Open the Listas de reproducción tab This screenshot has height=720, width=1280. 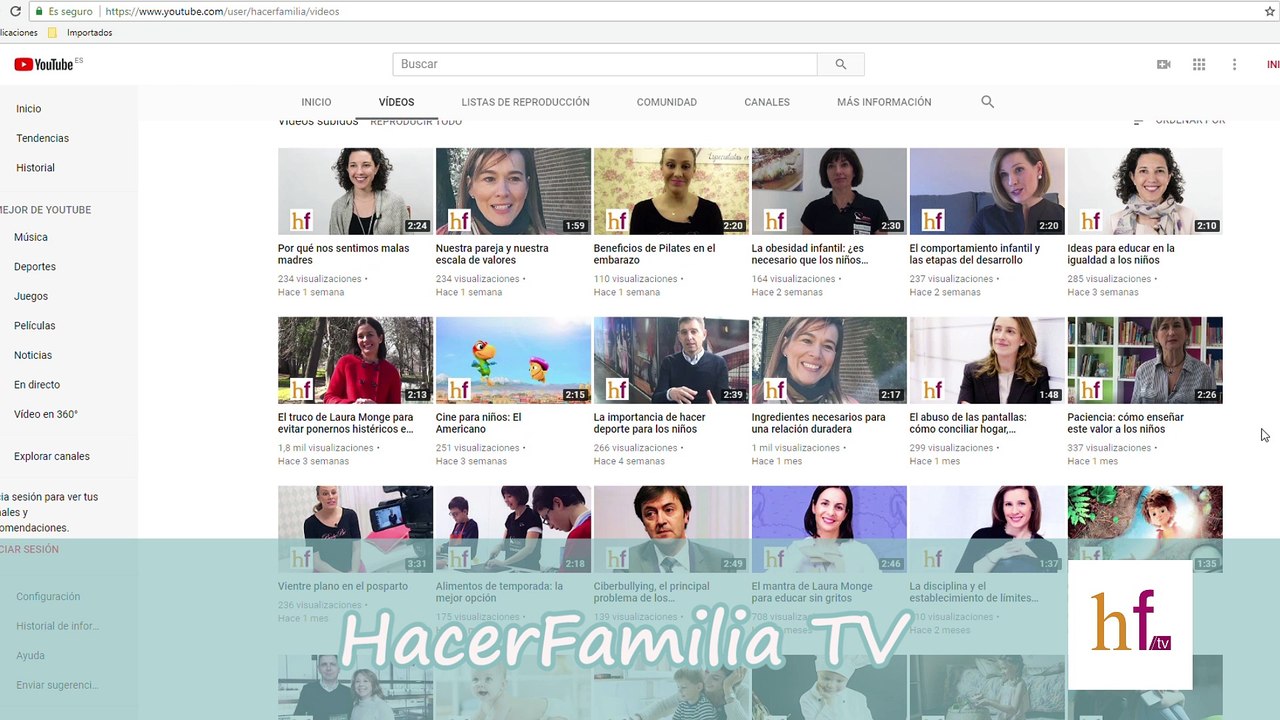pyautogui.click(x=525, y=102)
